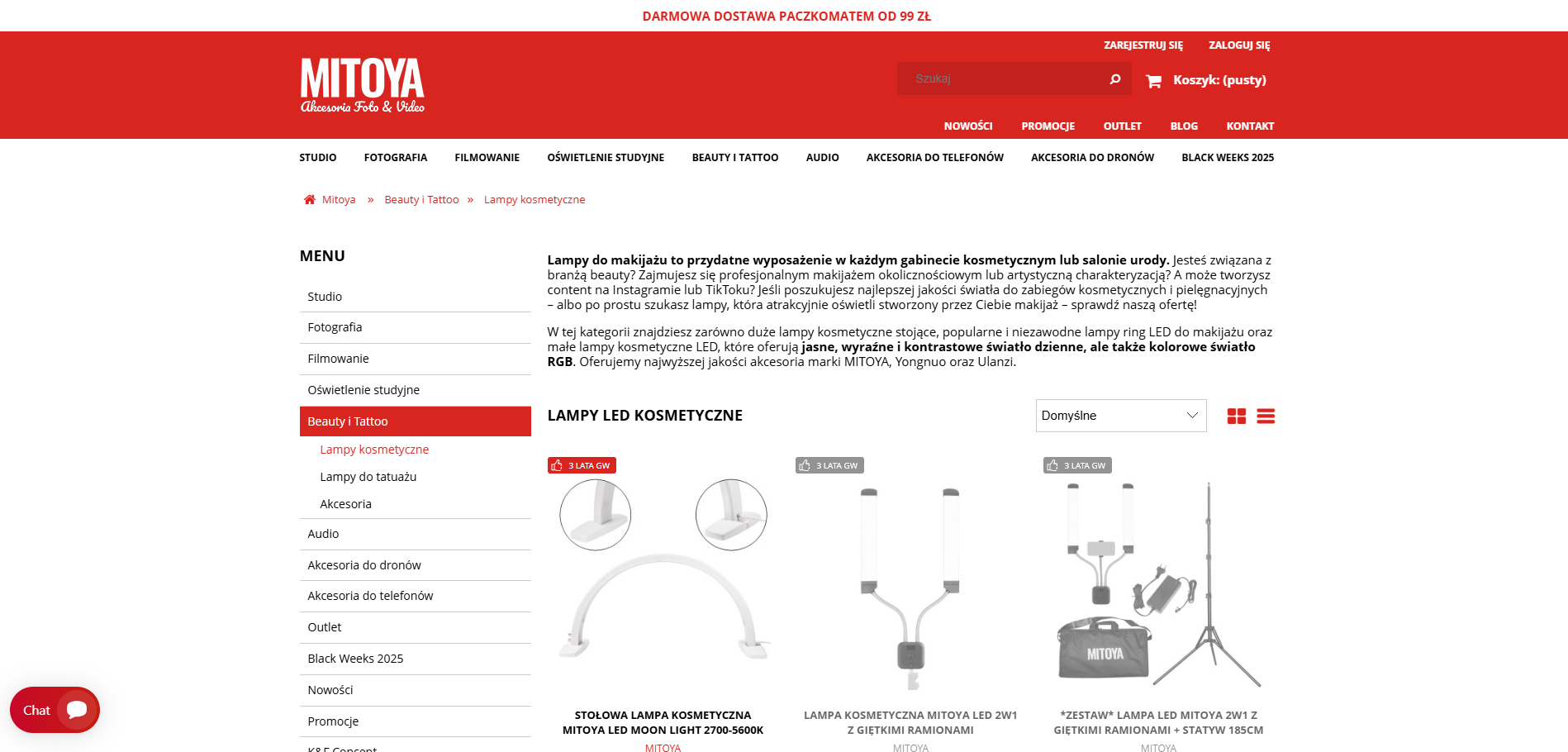This screenshot has height=752, width=1568.
Task: Open Black Weeks 2025 in main navigation
Action: tap(1228, 158)
